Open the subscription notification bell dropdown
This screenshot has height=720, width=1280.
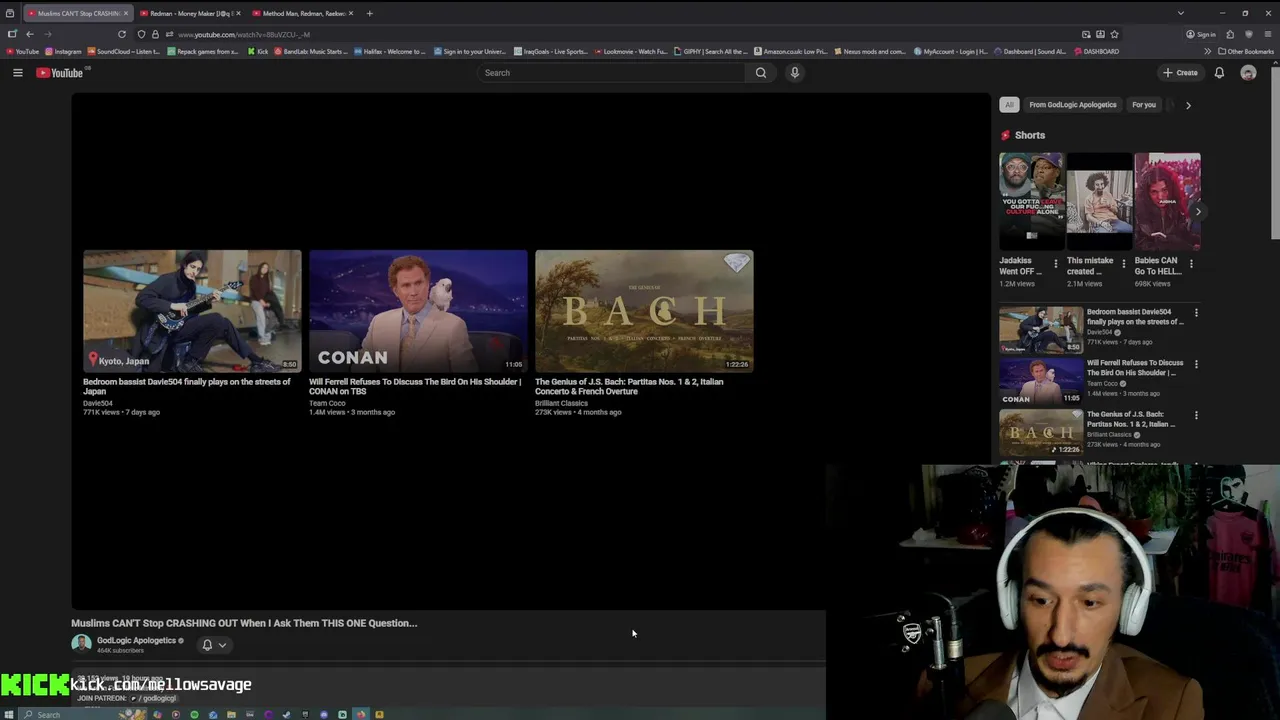(x=214, y=645)
